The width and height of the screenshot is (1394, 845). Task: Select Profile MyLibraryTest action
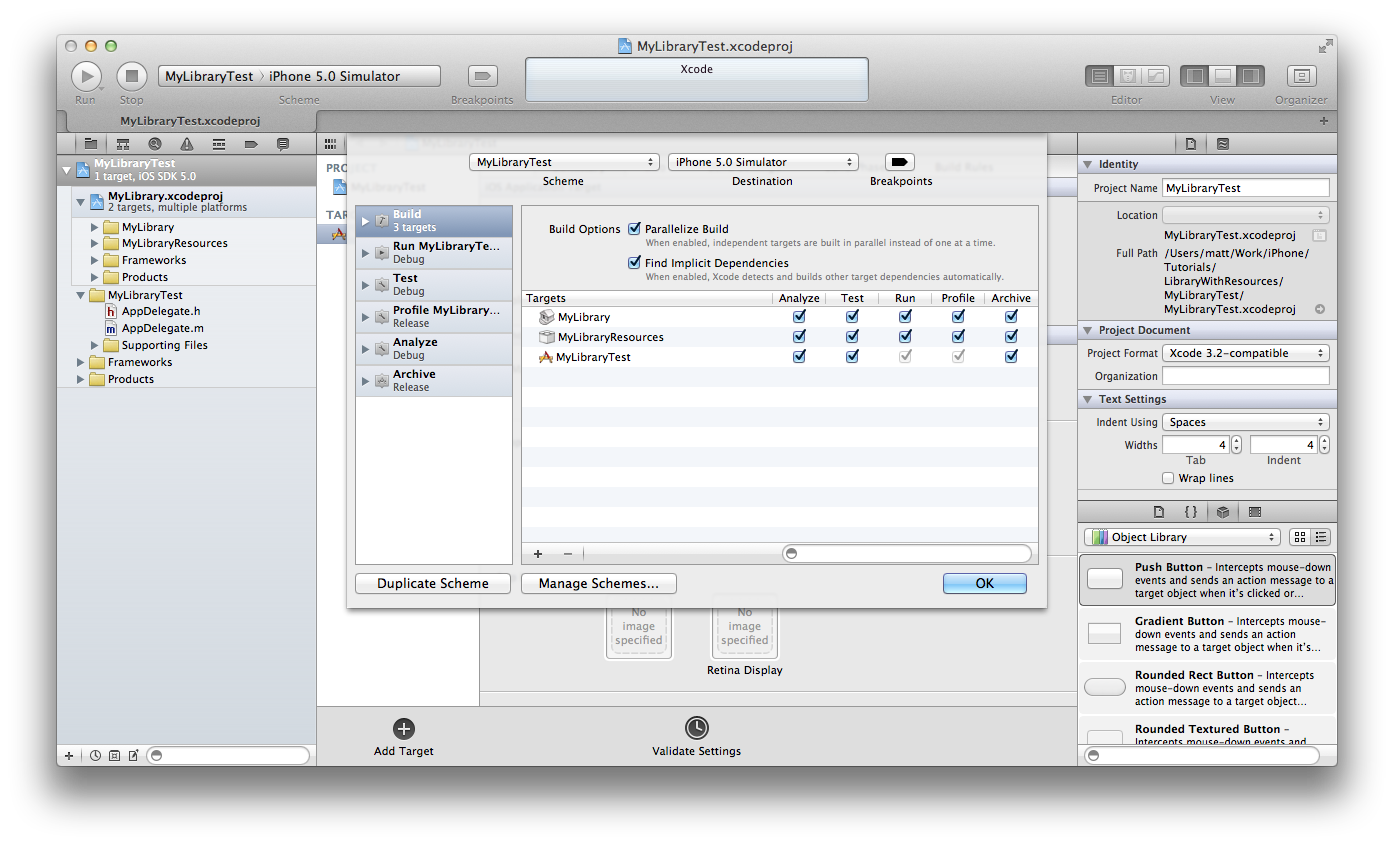point(434,316)
